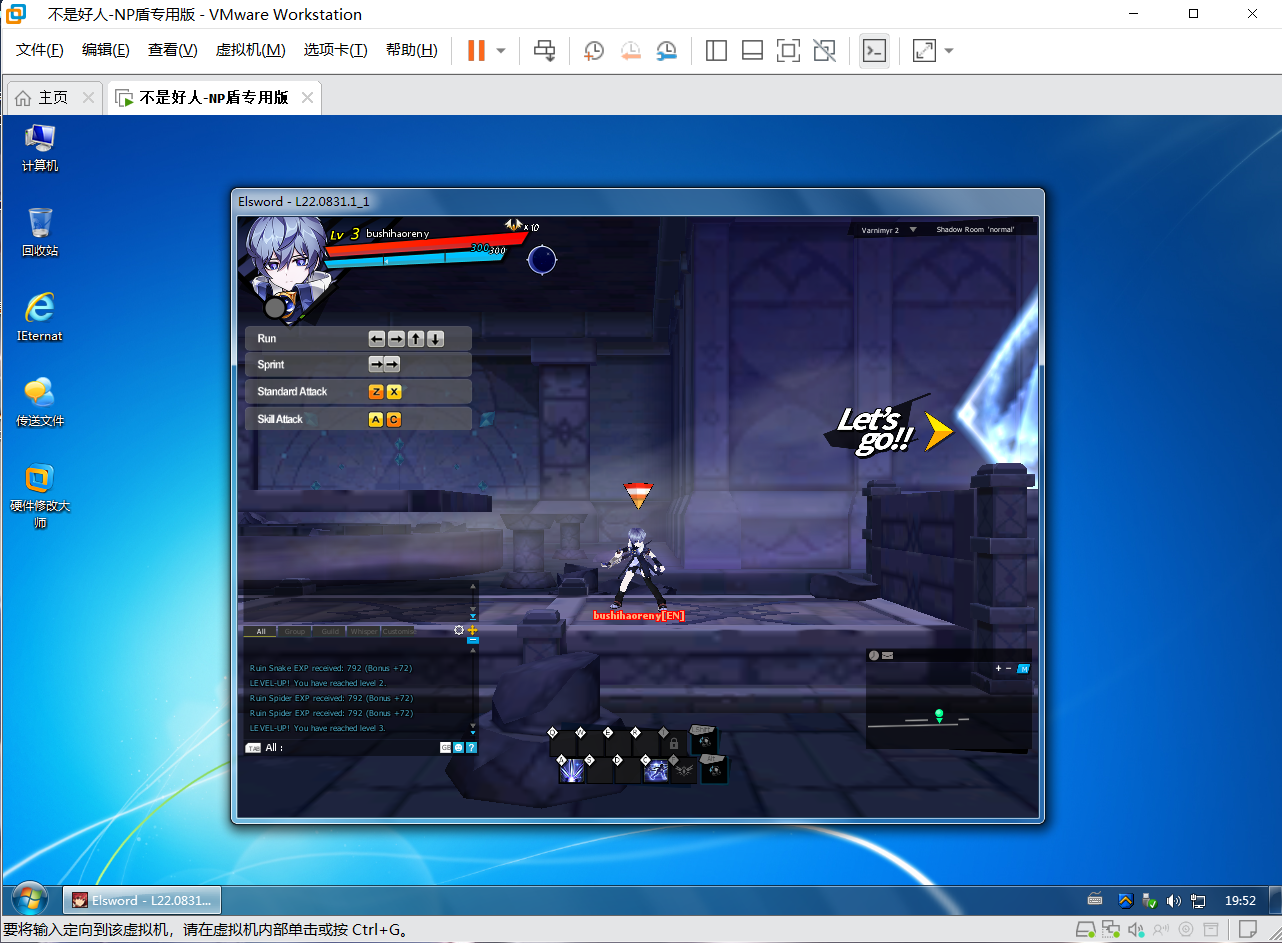Open the 虚拟机(M) menu
The width and height of the screenshot is (1282, 943).
pos(251,50)
